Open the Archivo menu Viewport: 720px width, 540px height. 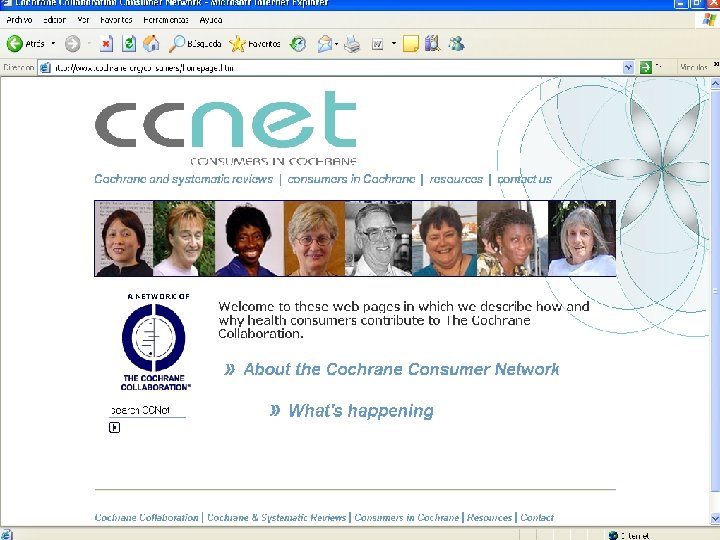point(19,20)
